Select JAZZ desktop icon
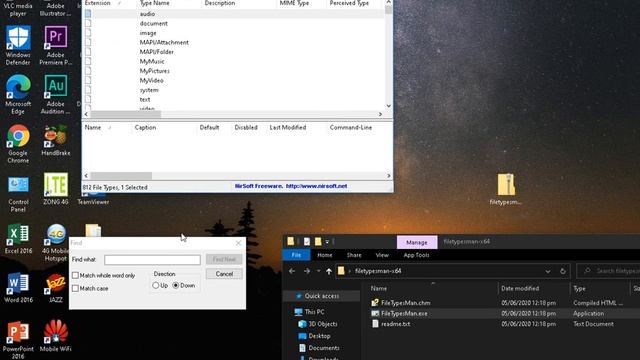This screenshot has height=360, width=640. [x=56, y=287]
